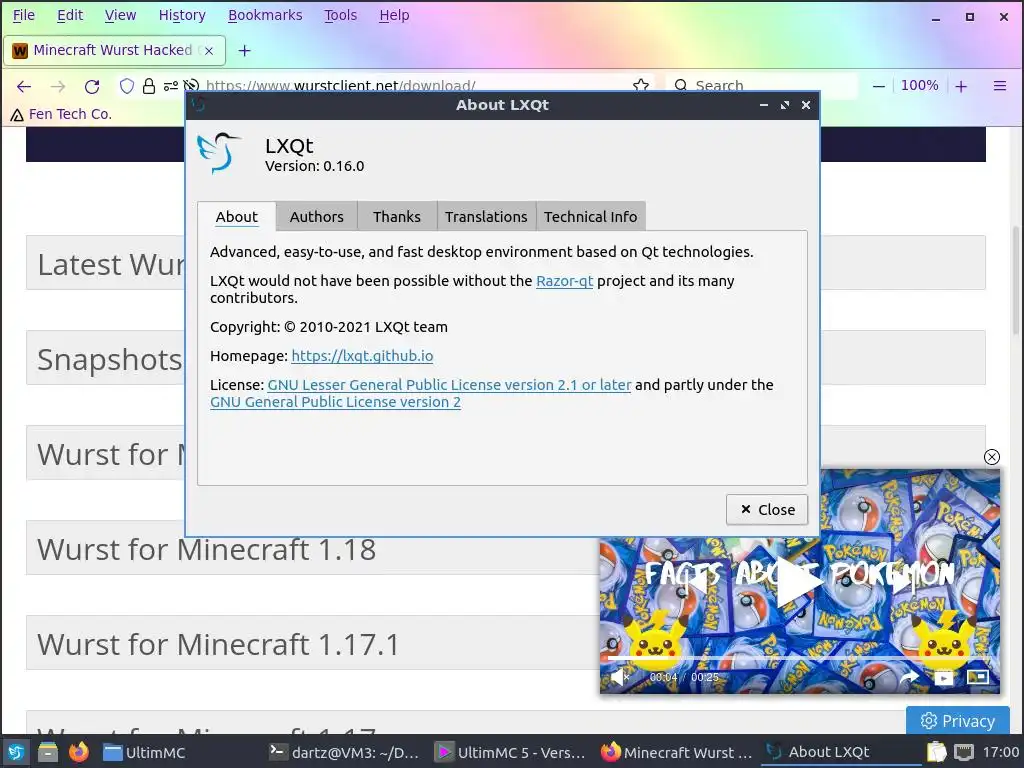The width and height of the screenshot is (1024, 768).
Task: Click the 17:00 clock
Action: coord(1000,752)
